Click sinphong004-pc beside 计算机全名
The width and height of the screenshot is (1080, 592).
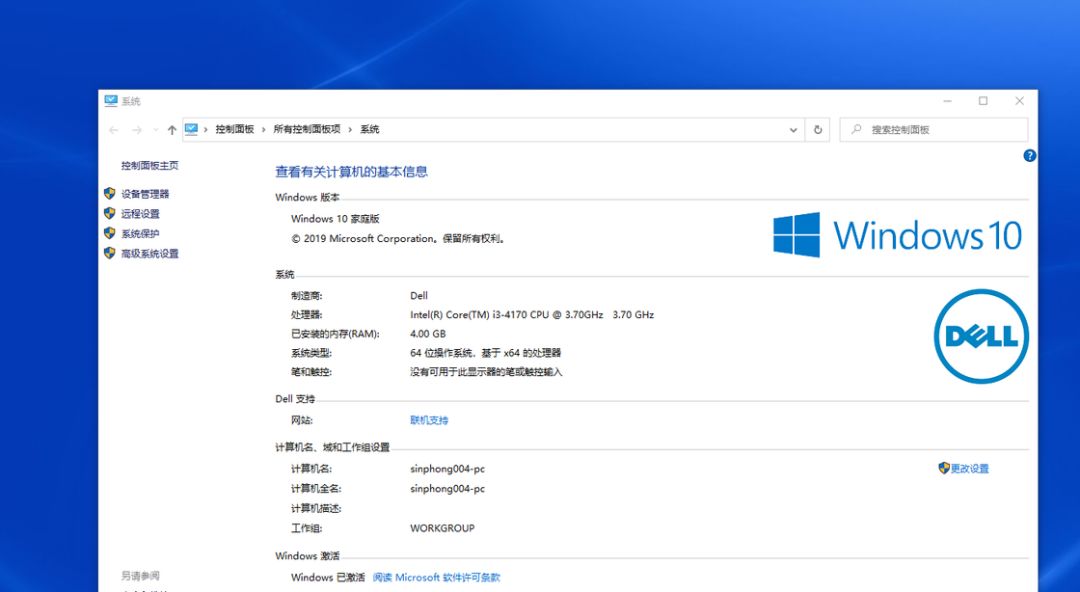448,489
